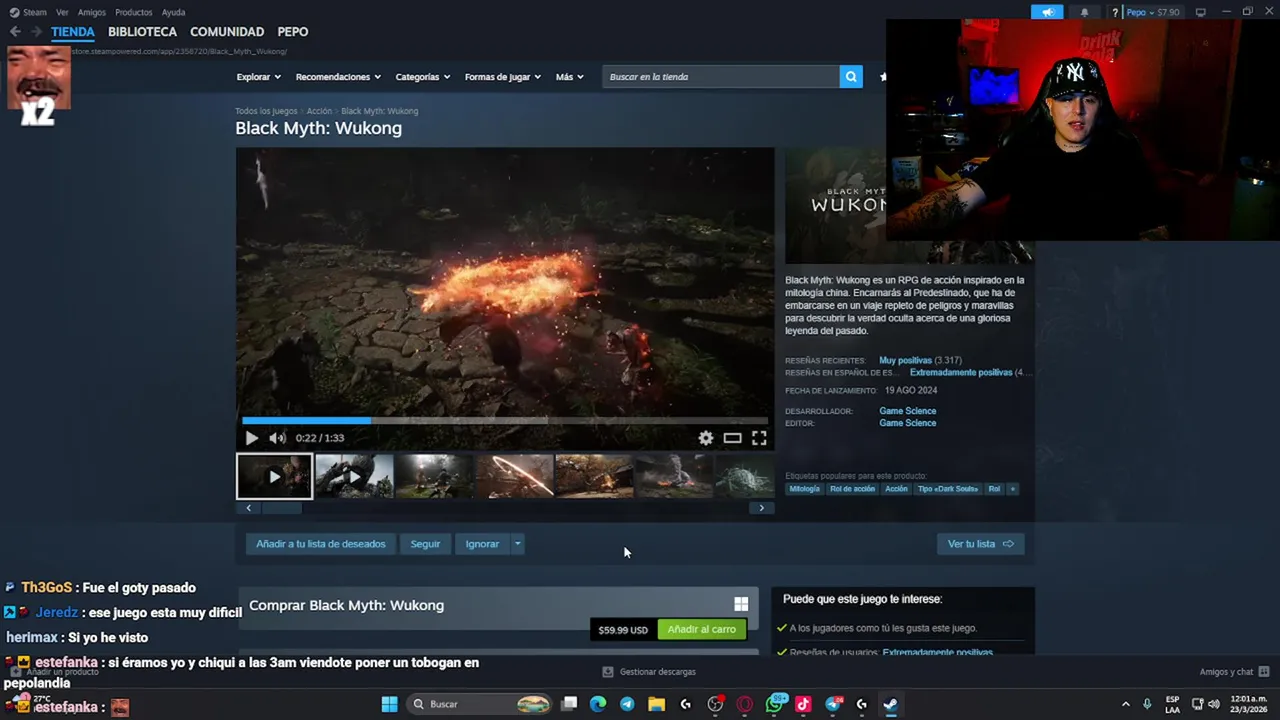Image resolution: width=1280 pixels, height=720 pixels.
Task: Mute the trailer volume
Action: click(277, 438)
